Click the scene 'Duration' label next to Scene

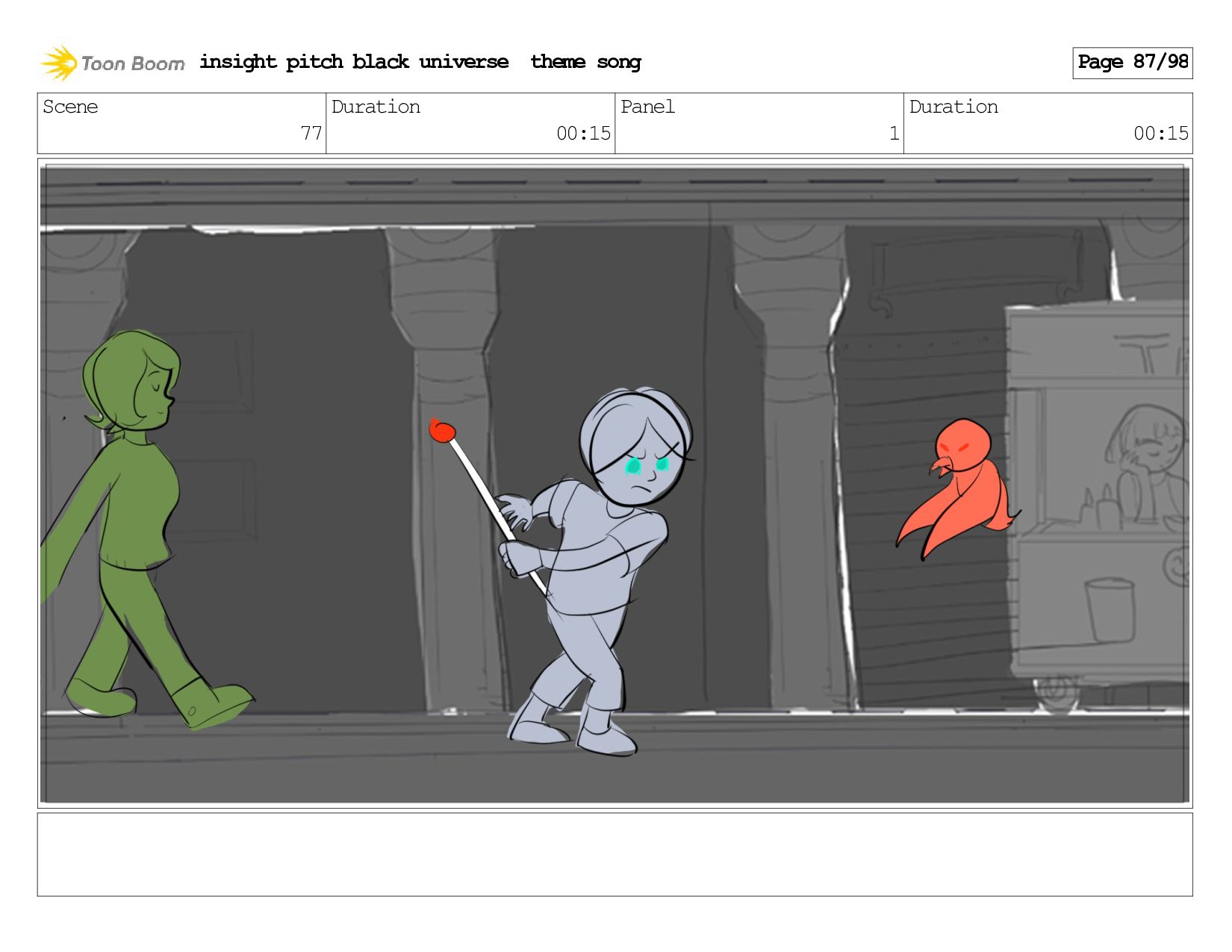[x=376, y=107]
